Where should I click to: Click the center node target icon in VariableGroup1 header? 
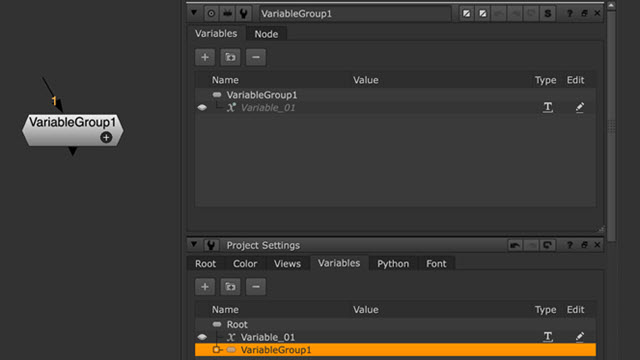[211, 13]
